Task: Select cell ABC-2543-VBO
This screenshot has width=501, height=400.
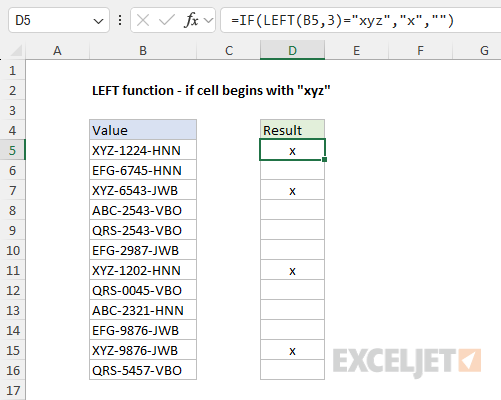Action: coord(143,210)
